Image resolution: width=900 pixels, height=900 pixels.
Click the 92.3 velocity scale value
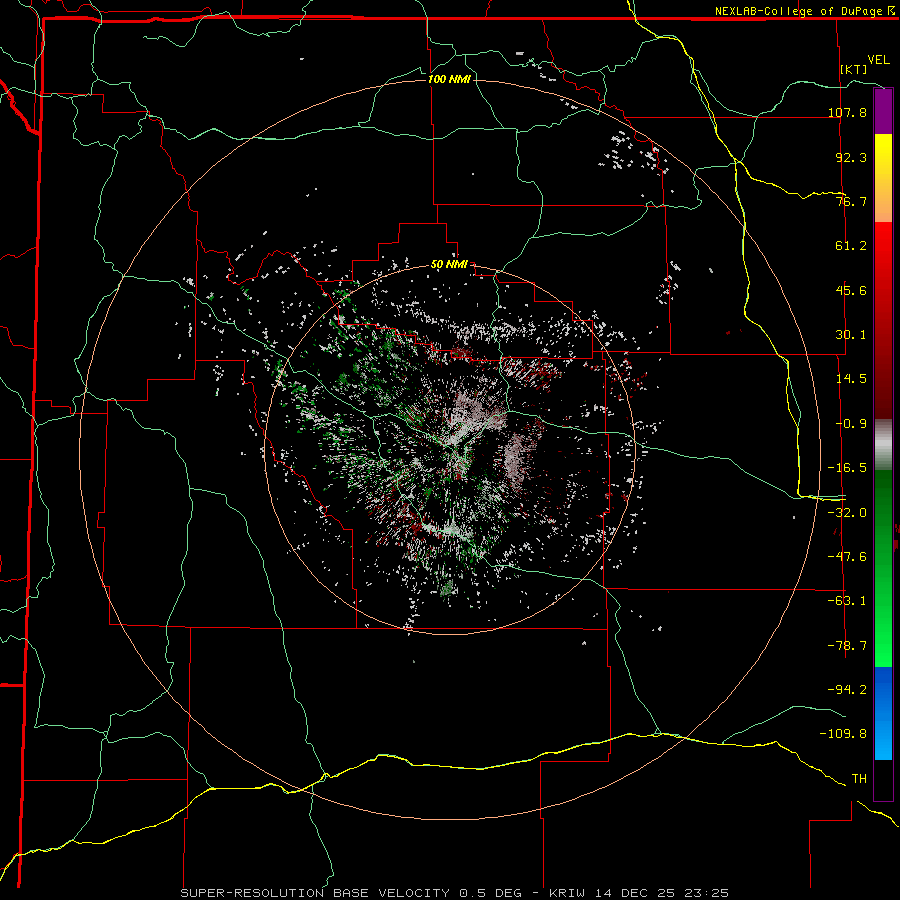click(x=851, y=157)
